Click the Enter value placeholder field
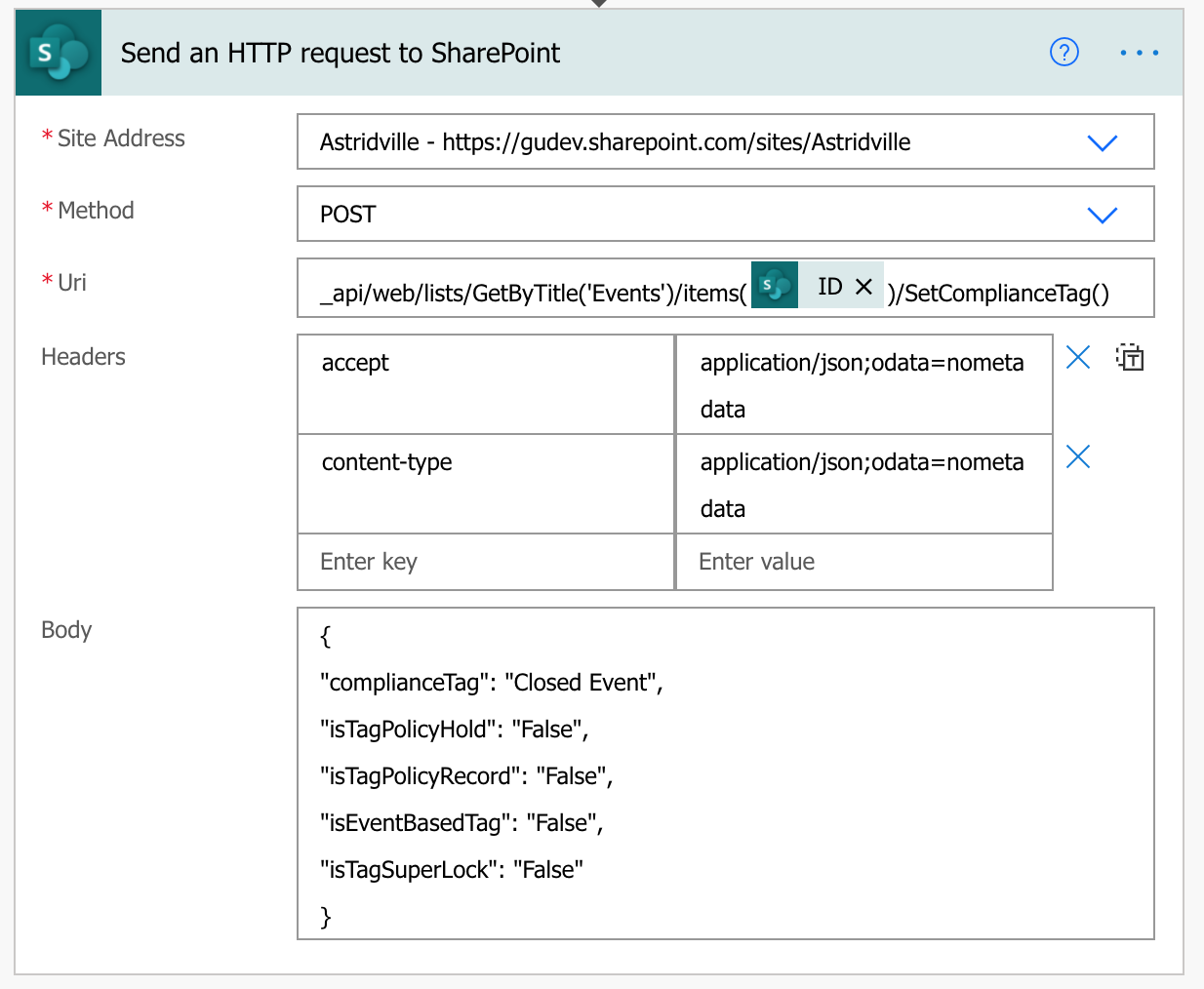The height and width of the screenshot is (989, 1204). [863, 562]
